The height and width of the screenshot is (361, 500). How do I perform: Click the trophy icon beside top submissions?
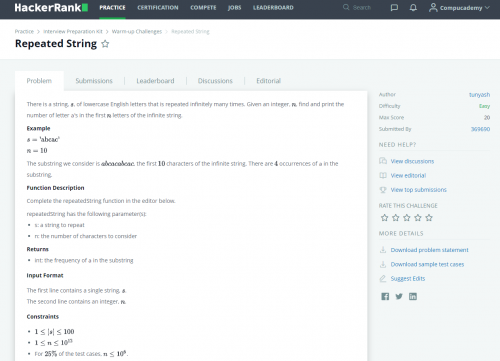[383, 190]
